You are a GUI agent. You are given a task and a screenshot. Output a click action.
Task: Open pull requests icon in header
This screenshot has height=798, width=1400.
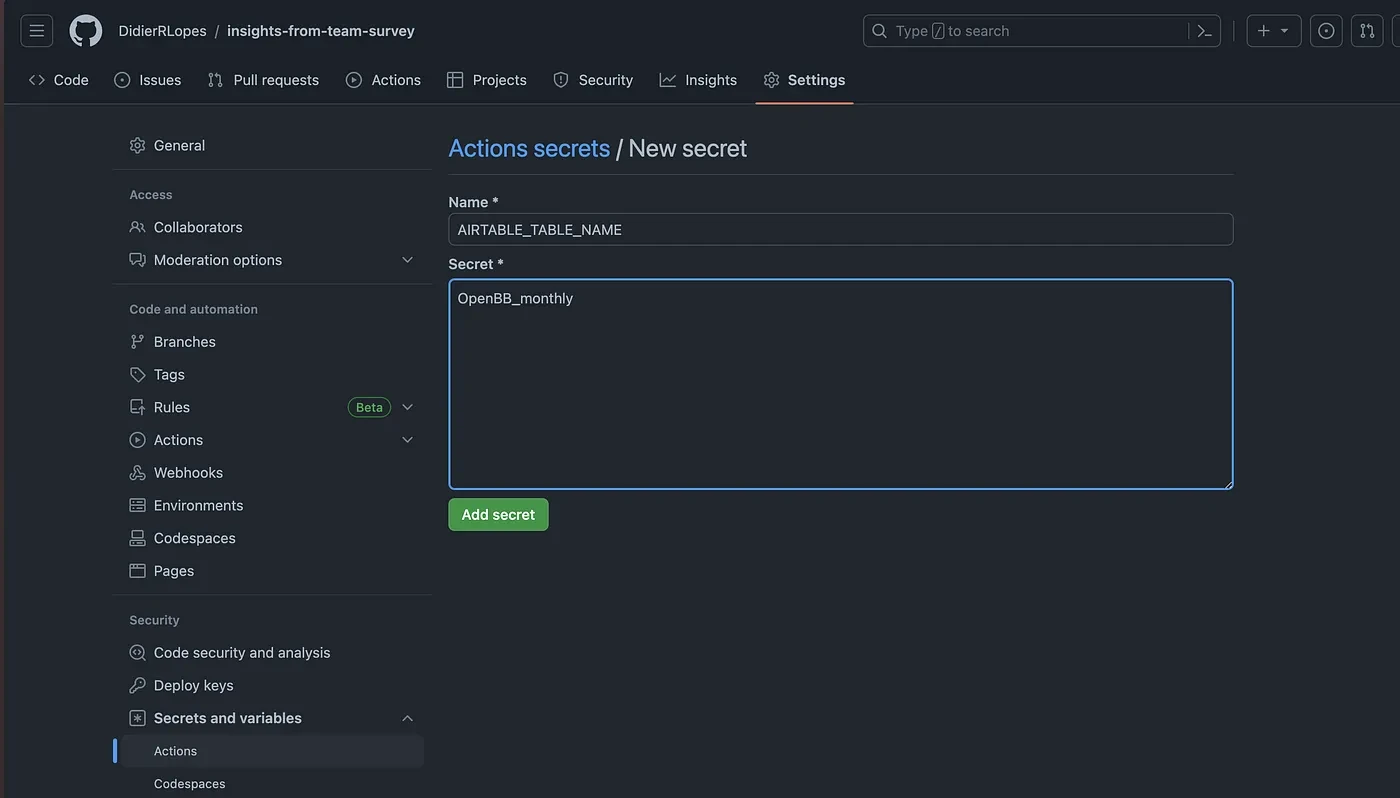click(x=1367, y=31)
